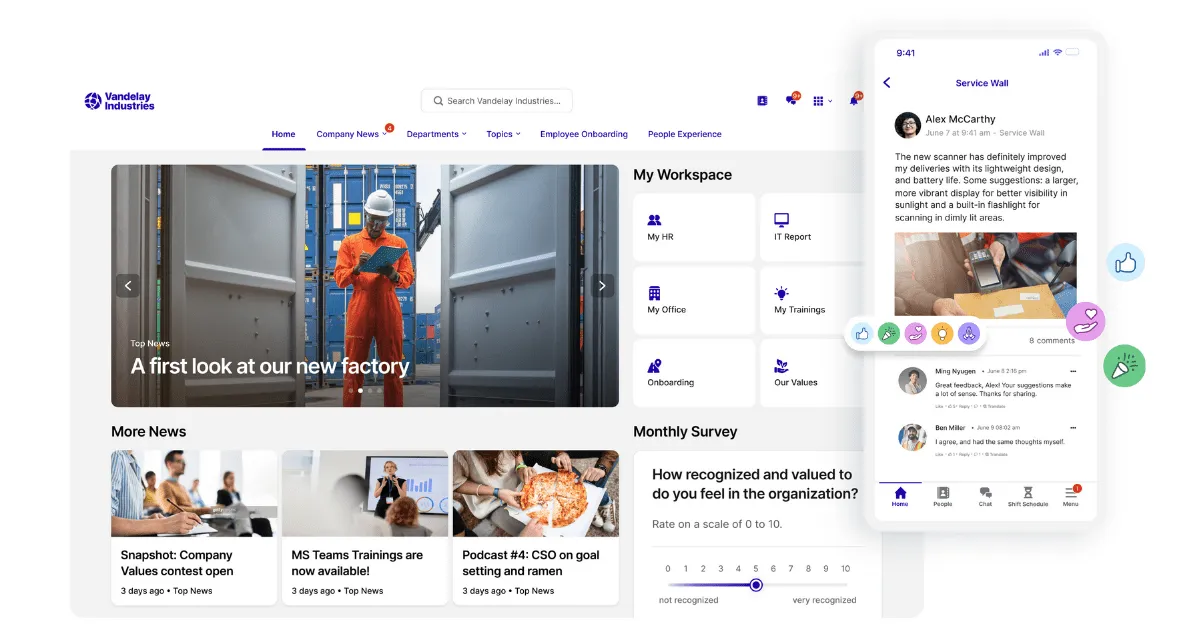Tap the heart-in-hand reaction on the post
Viewport: 1200px width, 630px height.
pos(915,333)
